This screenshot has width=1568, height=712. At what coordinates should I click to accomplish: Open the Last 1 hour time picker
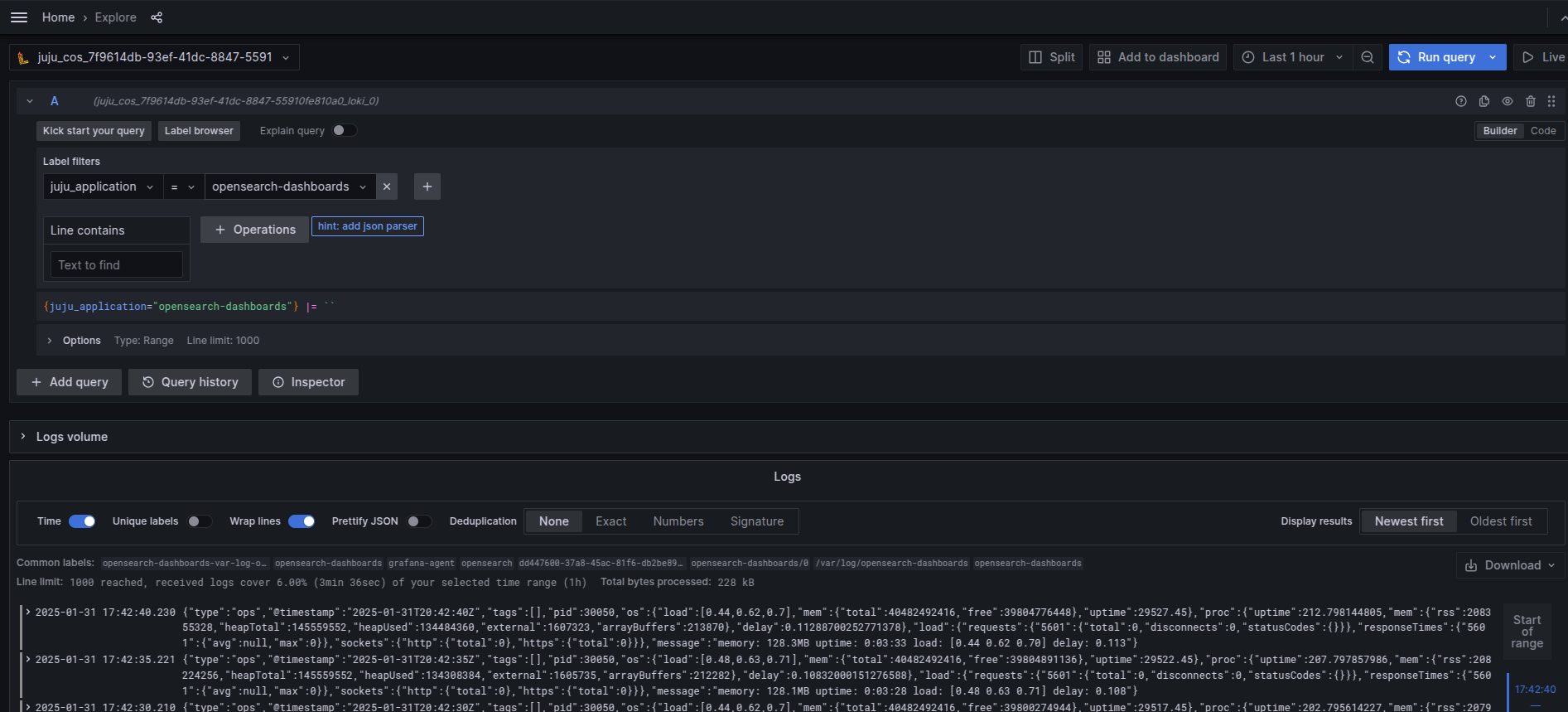point(1292,57)
